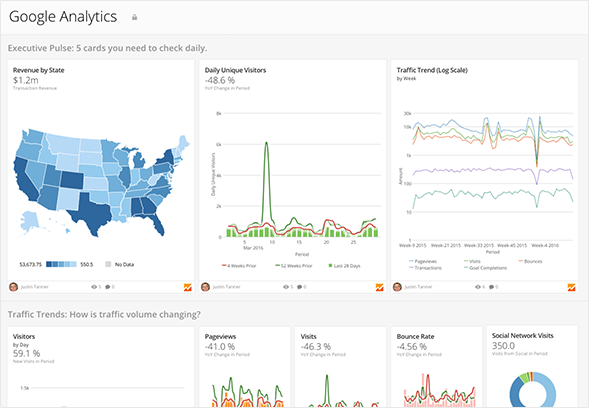
Task: Open the Visits card title
Action: click(309, 337)
